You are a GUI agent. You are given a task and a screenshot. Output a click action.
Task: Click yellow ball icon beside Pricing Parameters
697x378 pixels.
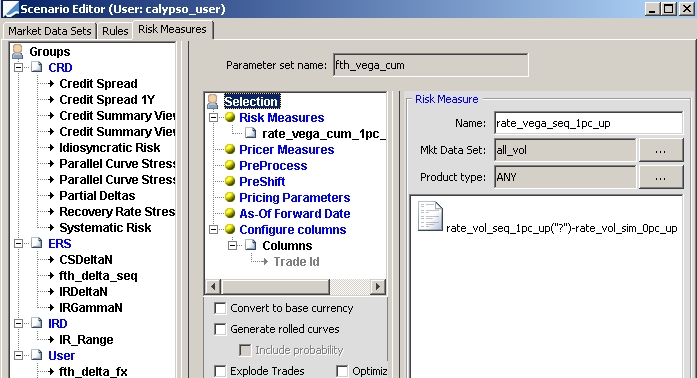click(x=230, y=197)
